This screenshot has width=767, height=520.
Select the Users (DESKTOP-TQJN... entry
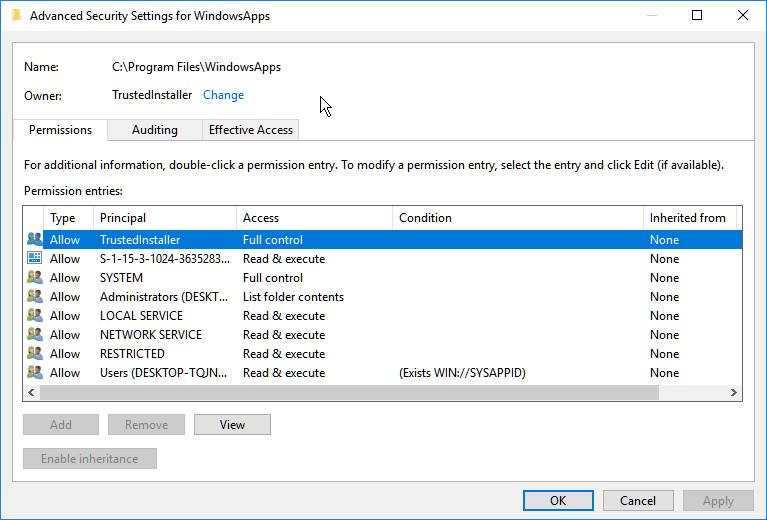[x=163, y=373]
